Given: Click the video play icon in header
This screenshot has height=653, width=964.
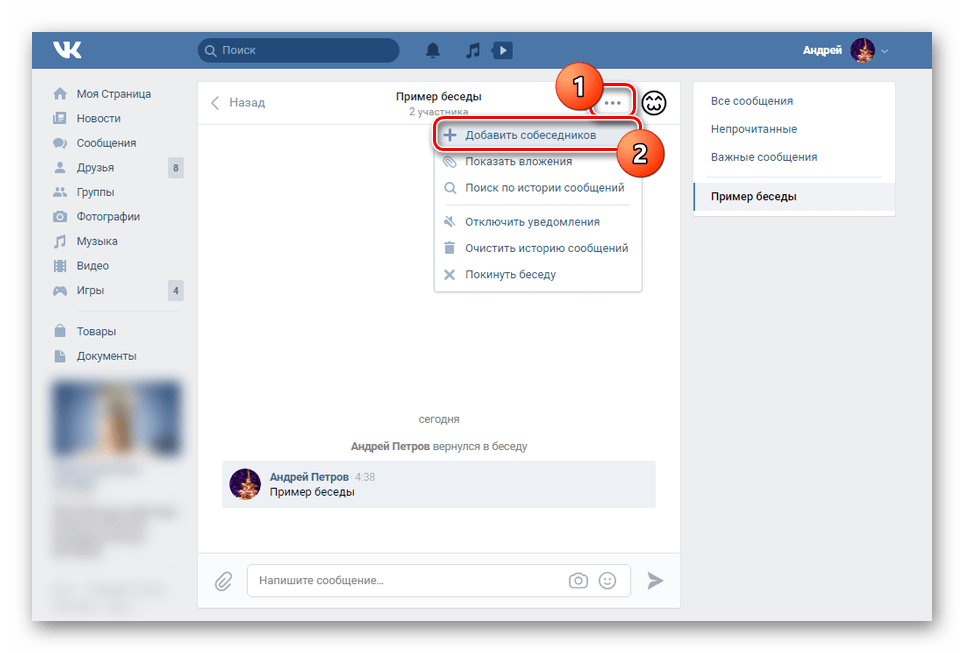Looking at the screenshot, I should point(502,50).
